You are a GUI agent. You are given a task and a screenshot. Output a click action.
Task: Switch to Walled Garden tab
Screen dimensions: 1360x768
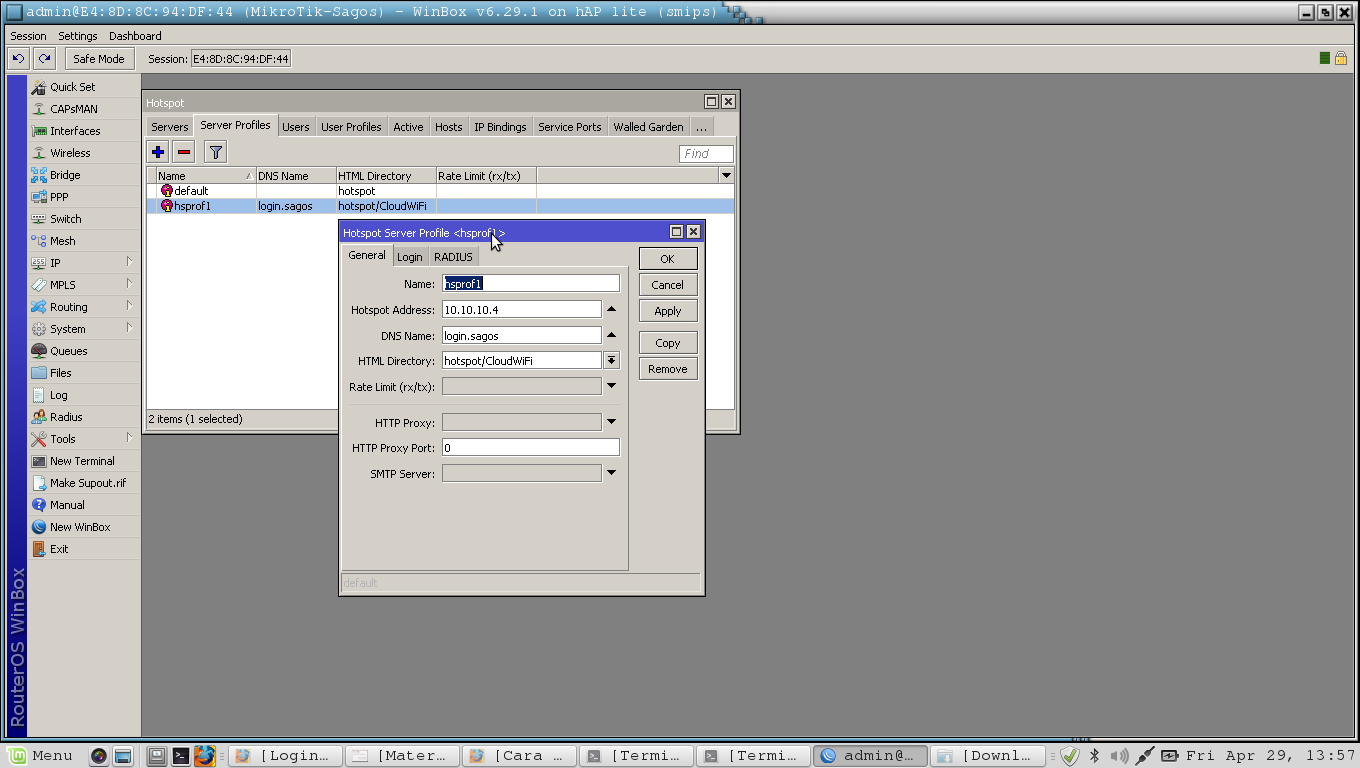click(x=648, y=127)
